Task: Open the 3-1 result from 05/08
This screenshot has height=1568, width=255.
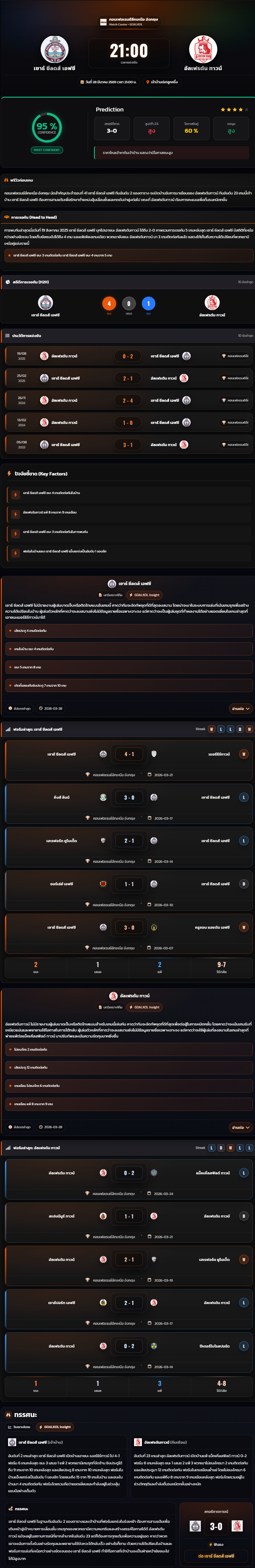Action: (x=128, y=445)
